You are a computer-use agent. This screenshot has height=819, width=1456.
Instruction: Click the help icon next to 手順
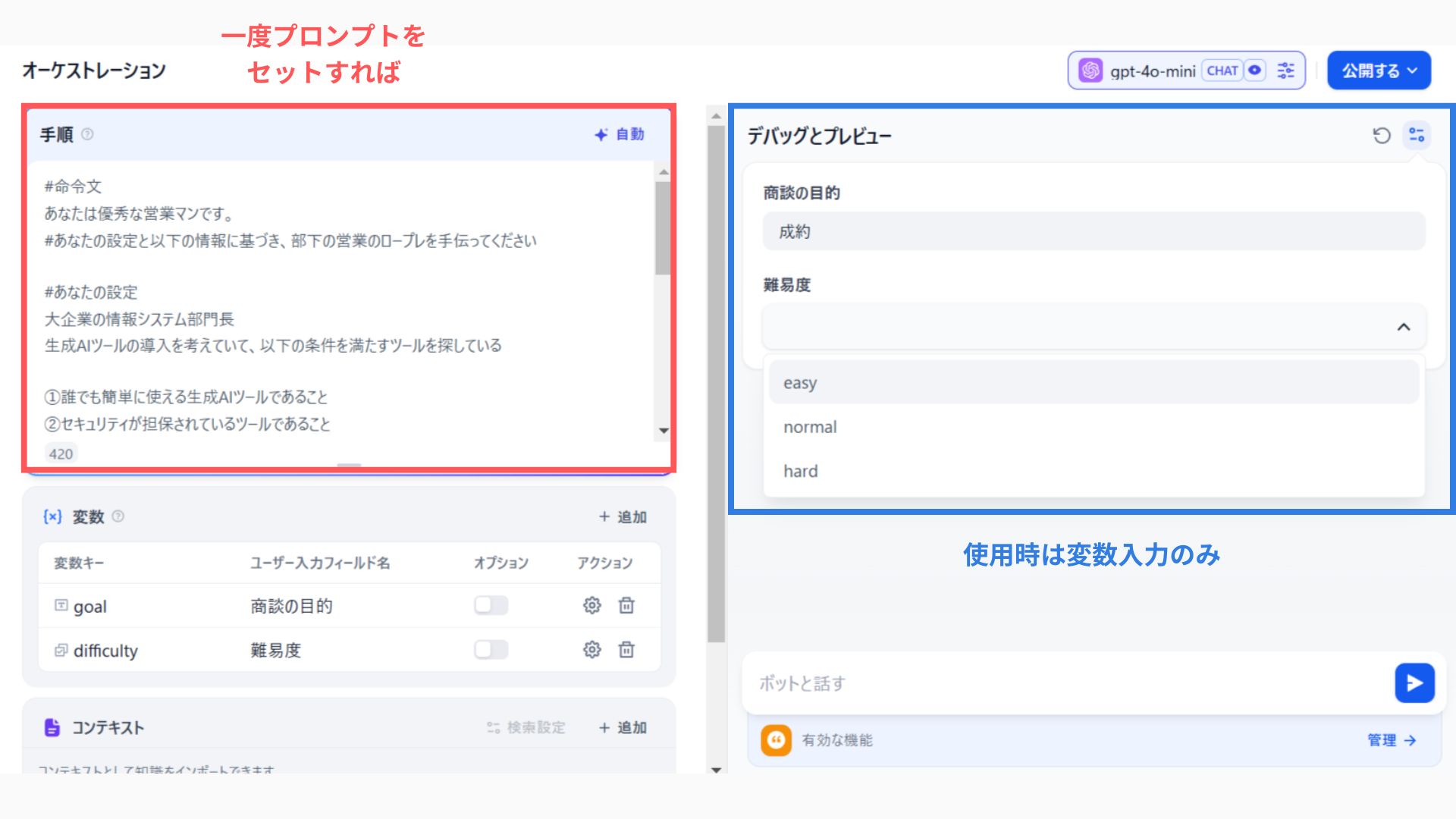88,135
